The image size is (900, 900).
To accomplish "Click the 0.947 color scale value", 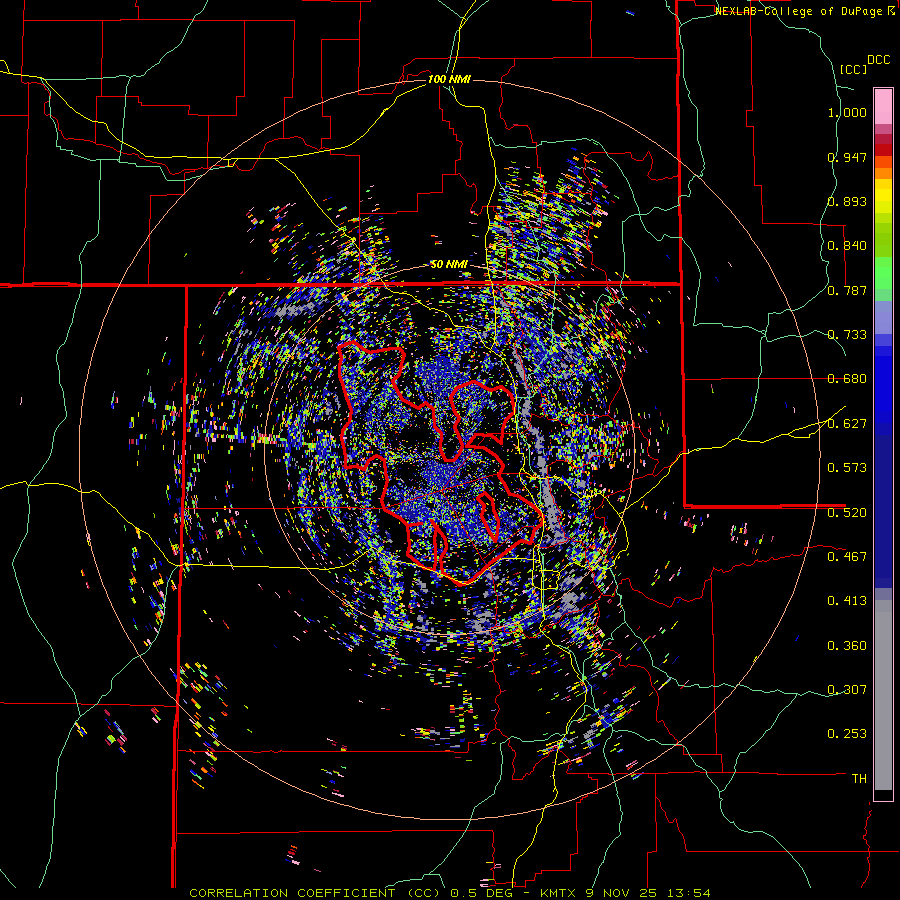I will [x=847, y=157].
